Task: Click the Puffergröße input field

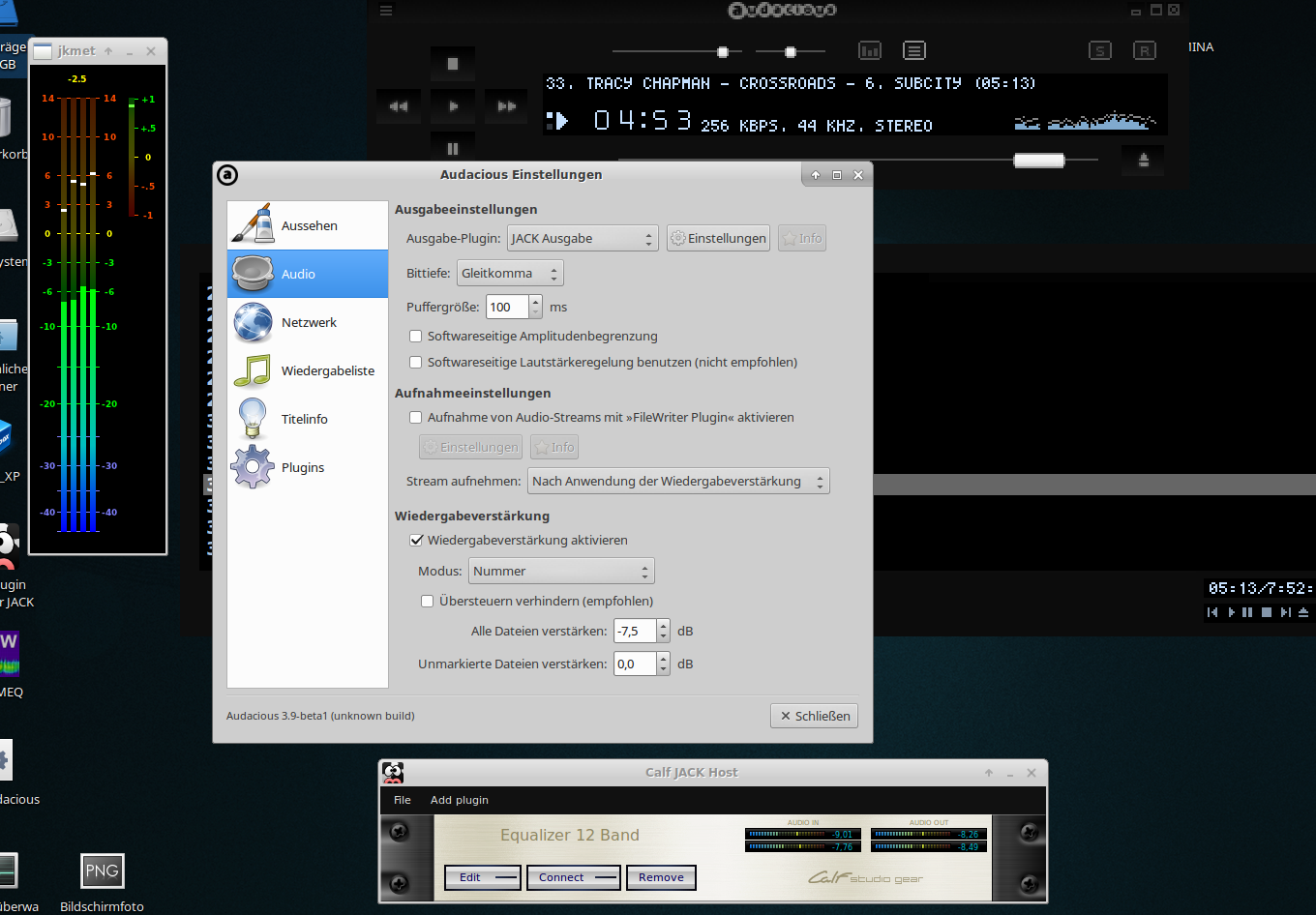Action: 508,308
